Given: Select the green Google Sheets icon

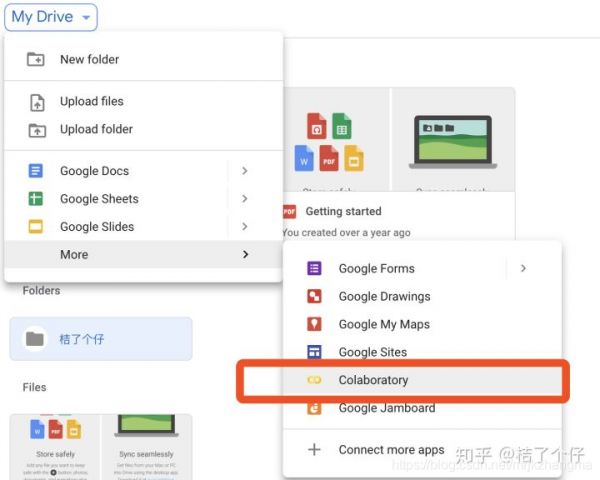Looking at the screenshot, I should tap(36, 199).
